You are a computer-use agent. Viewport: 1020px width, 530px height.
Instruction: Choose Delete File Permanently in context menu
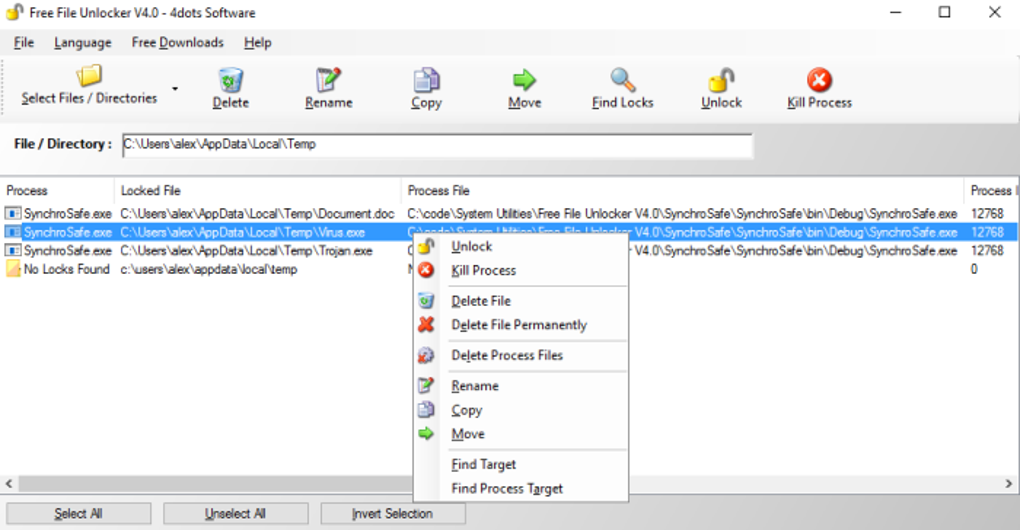coord(520,325)
